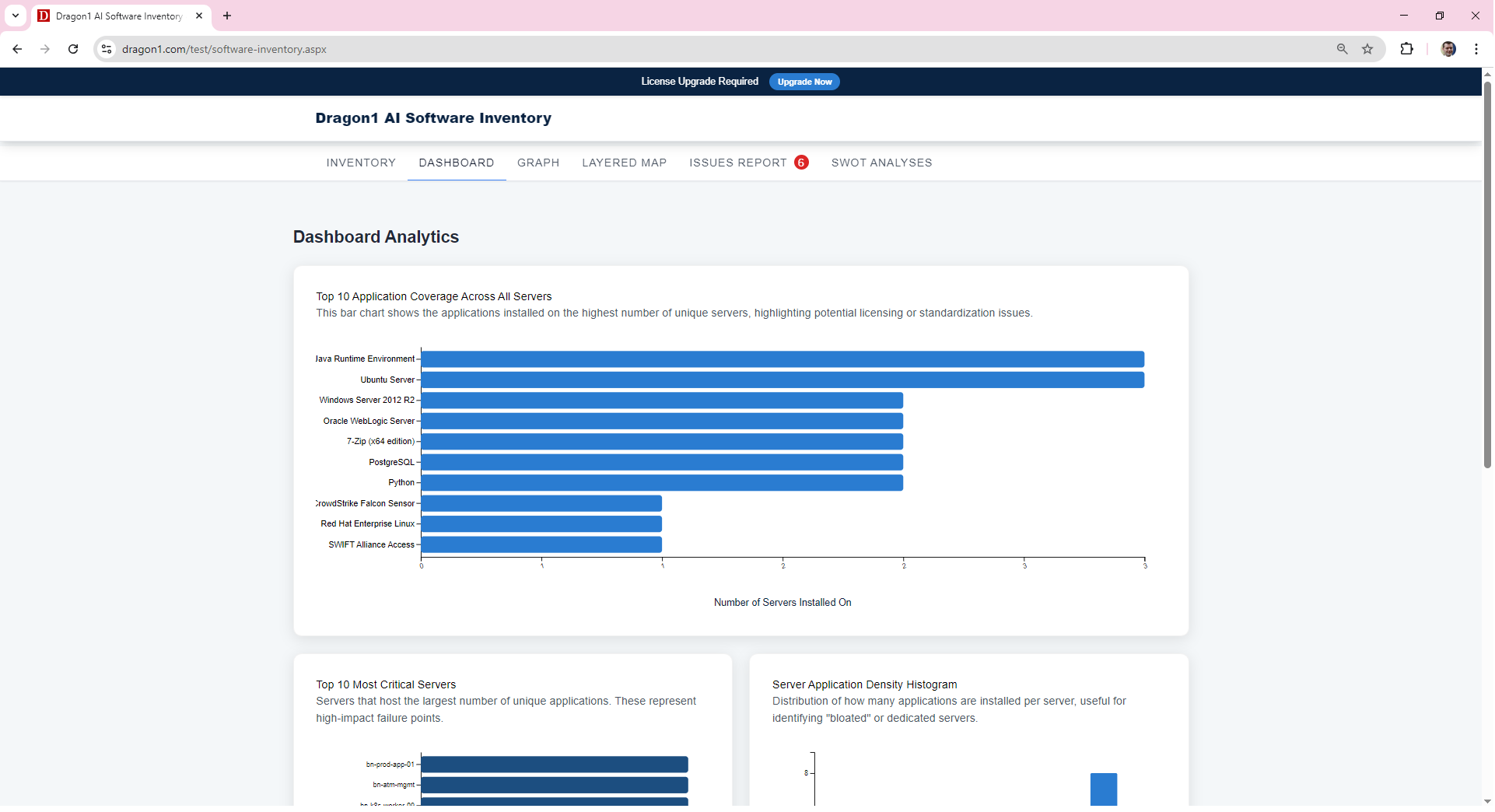Click the Dragon1 favicon on the tab
The width and height of the screenshot is (1495, 812).
(x=43, y=16)
